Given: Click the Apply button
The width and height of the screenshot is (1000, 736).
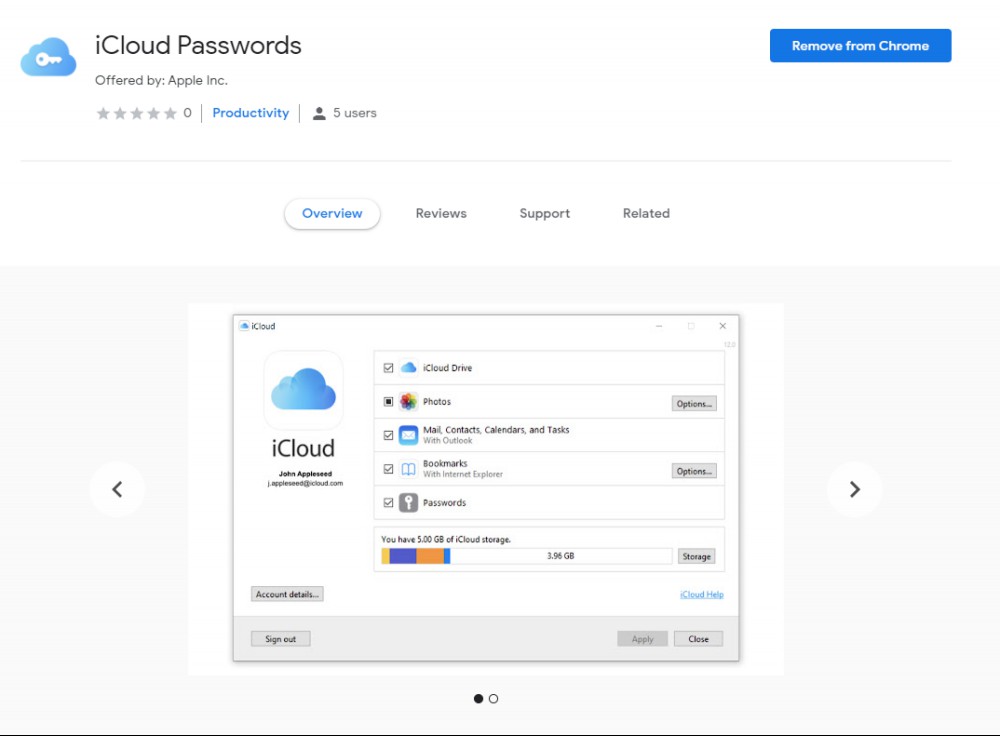Looking at the screenshot, I should point(642,639).
